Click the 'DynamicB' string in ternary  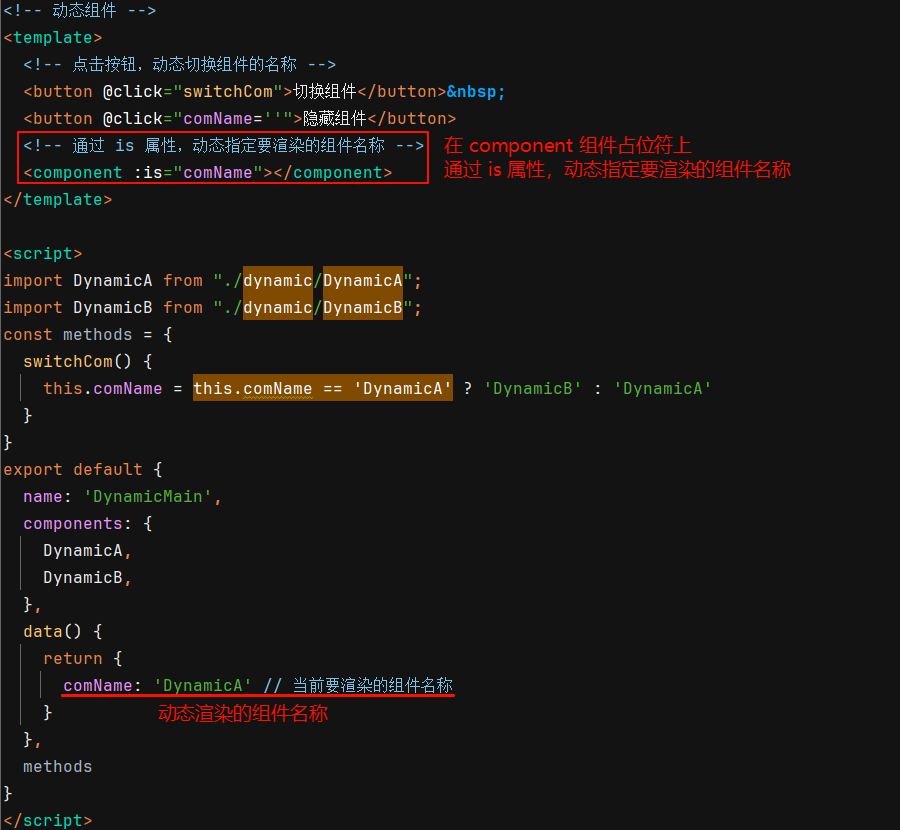click(x=533, y=389)
